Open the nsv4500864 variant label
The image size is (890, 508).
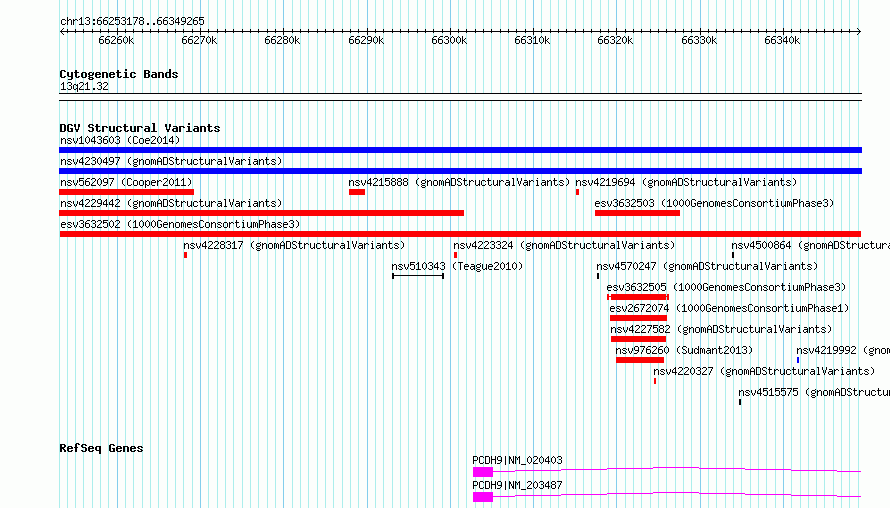pos(810,245)
